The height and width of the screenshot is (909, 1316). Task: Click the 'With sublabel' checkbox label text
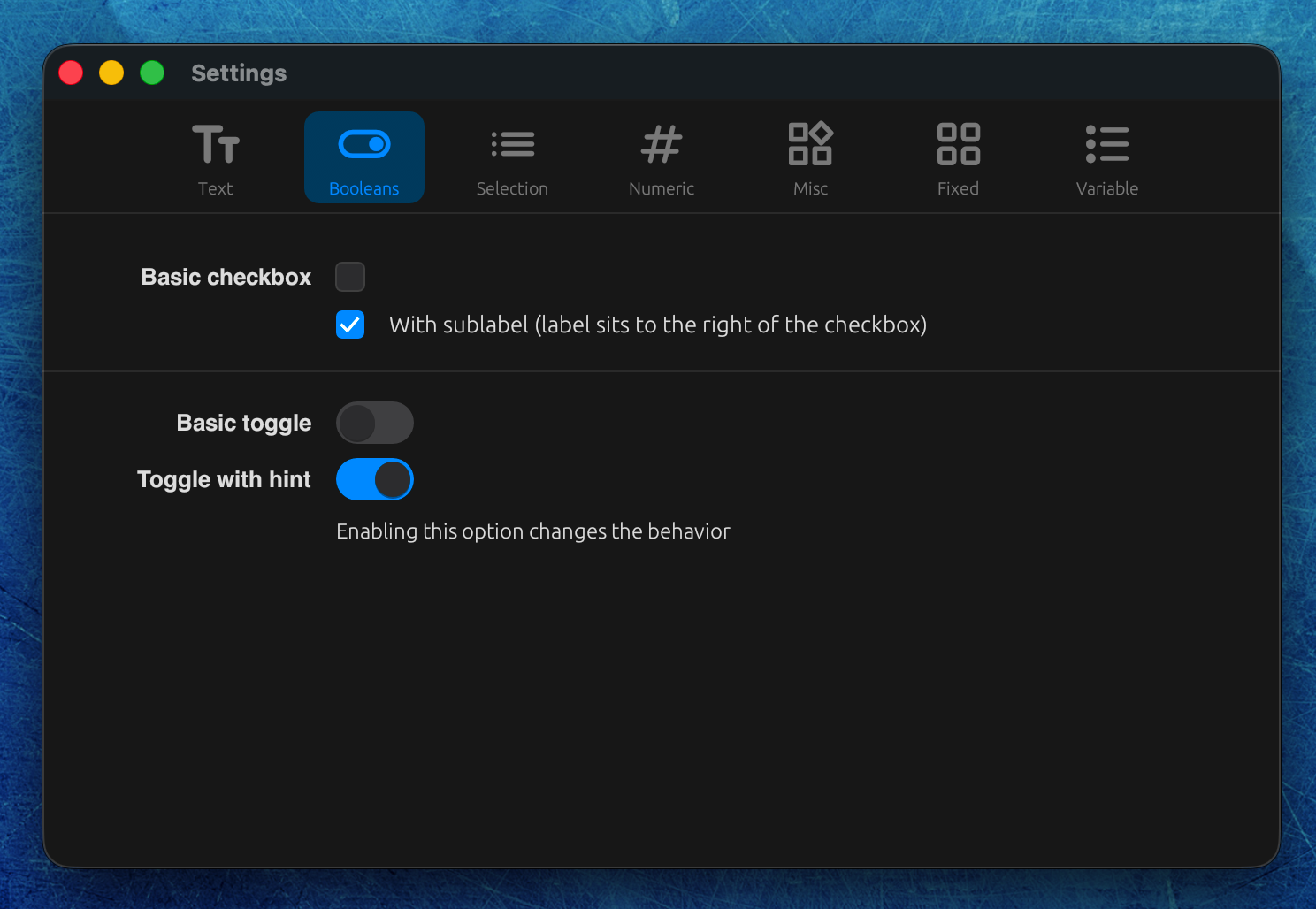coord(658,325)
